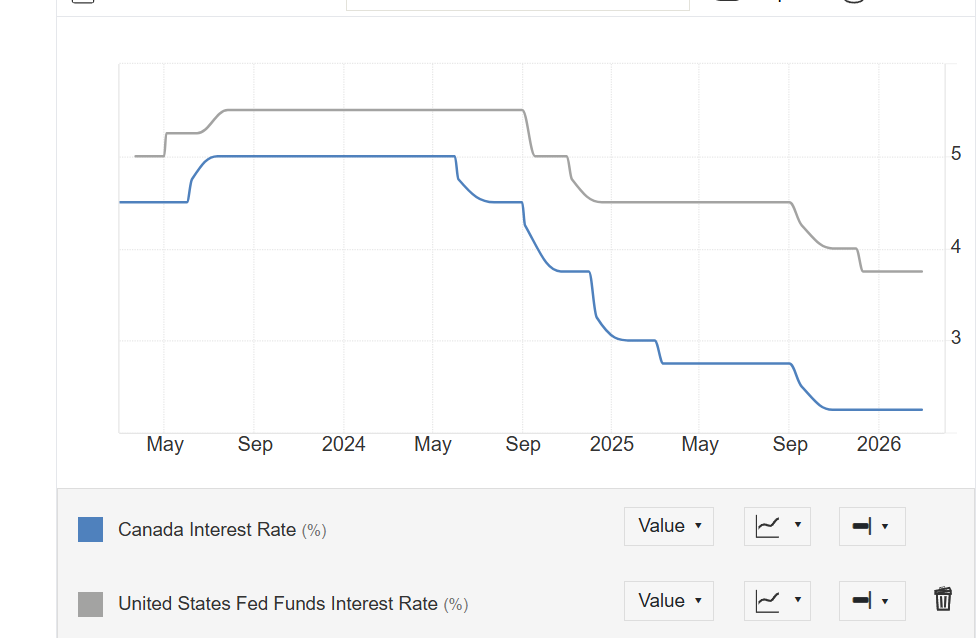Click the 2024 label on the time axis

click(x=343, y=444)
